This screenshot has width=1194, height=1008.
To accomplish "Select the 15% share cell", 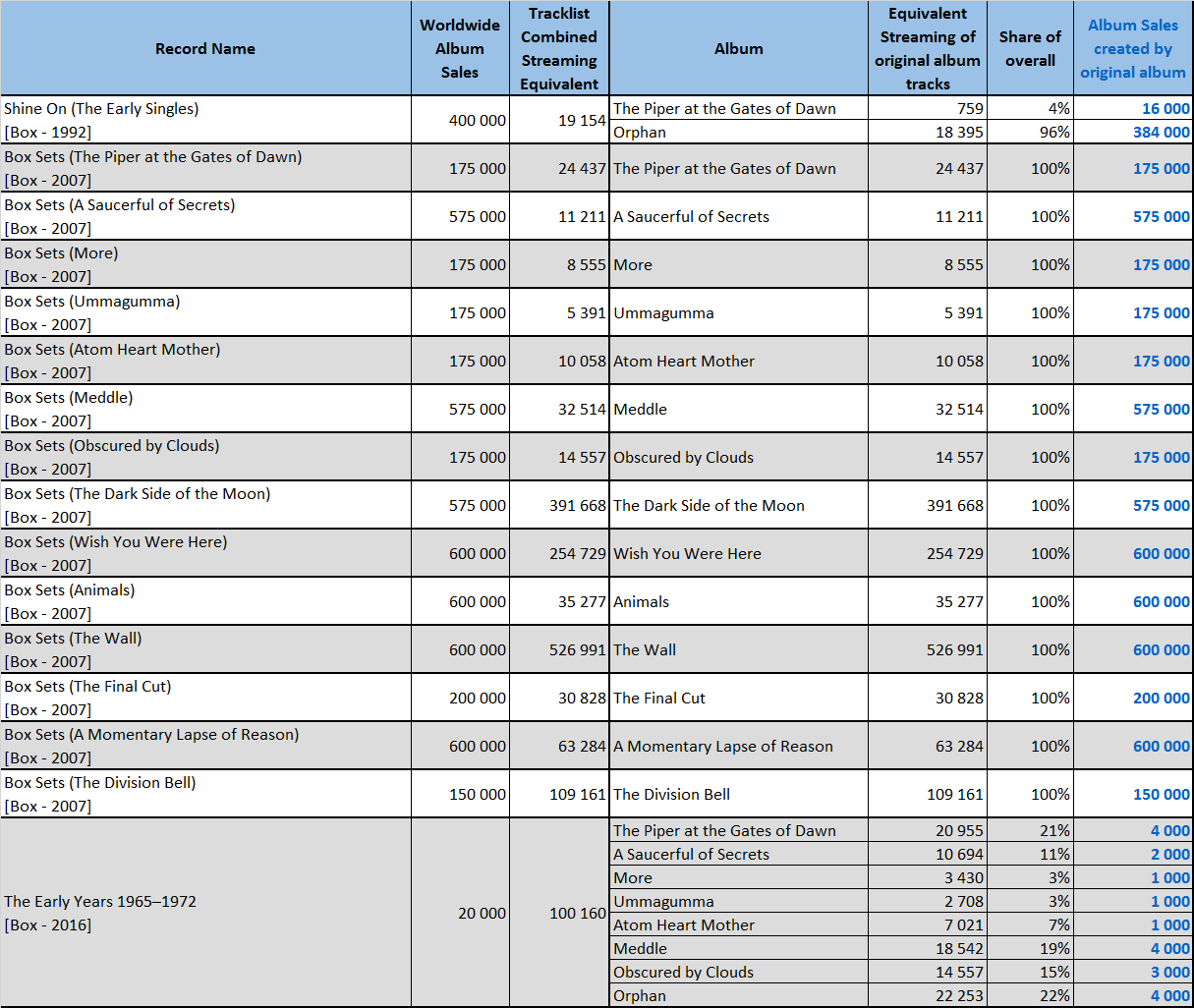I will (1030, 972).
